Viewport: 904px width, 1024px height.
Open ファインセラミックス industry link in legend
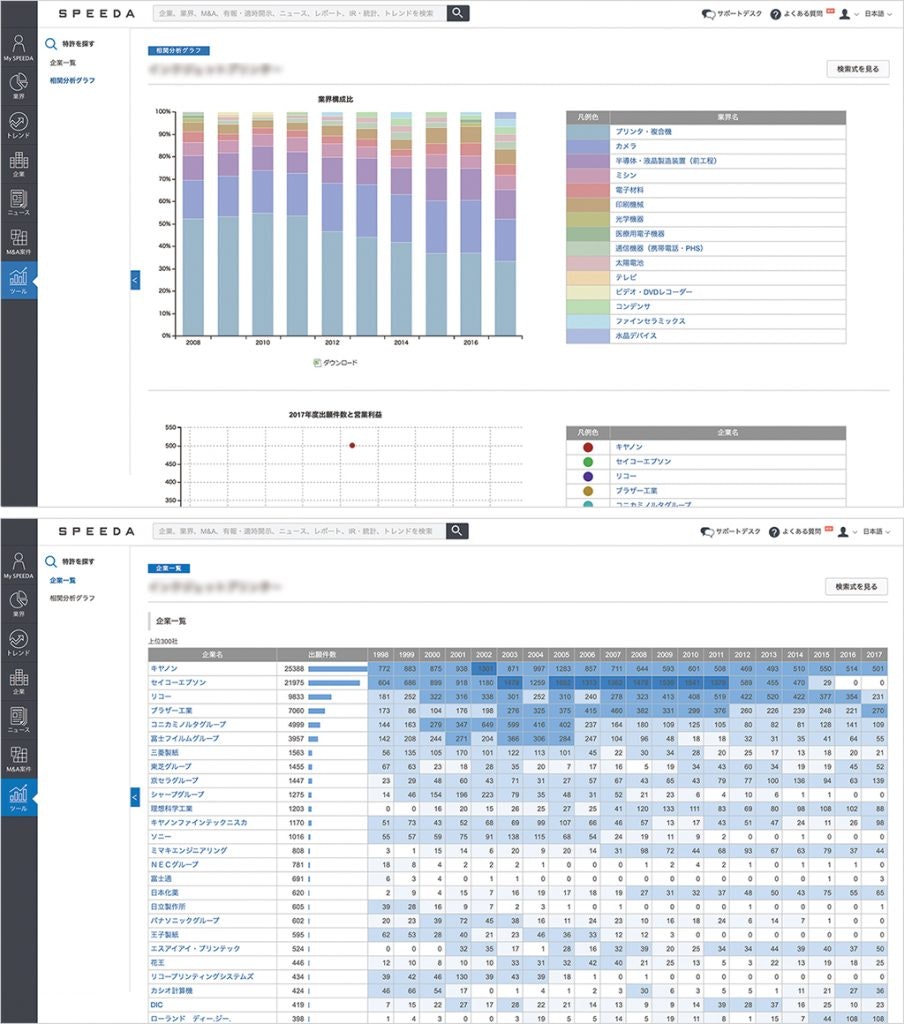click(651, 321)
